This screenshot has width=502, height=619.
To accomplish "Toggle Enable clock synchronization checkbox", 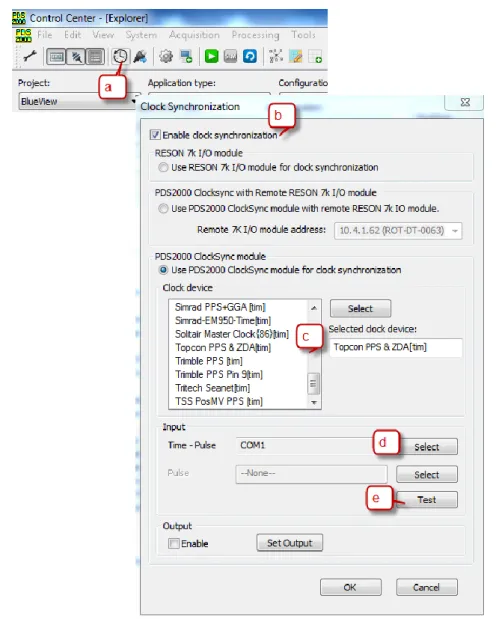I will [x=155, y=135].
